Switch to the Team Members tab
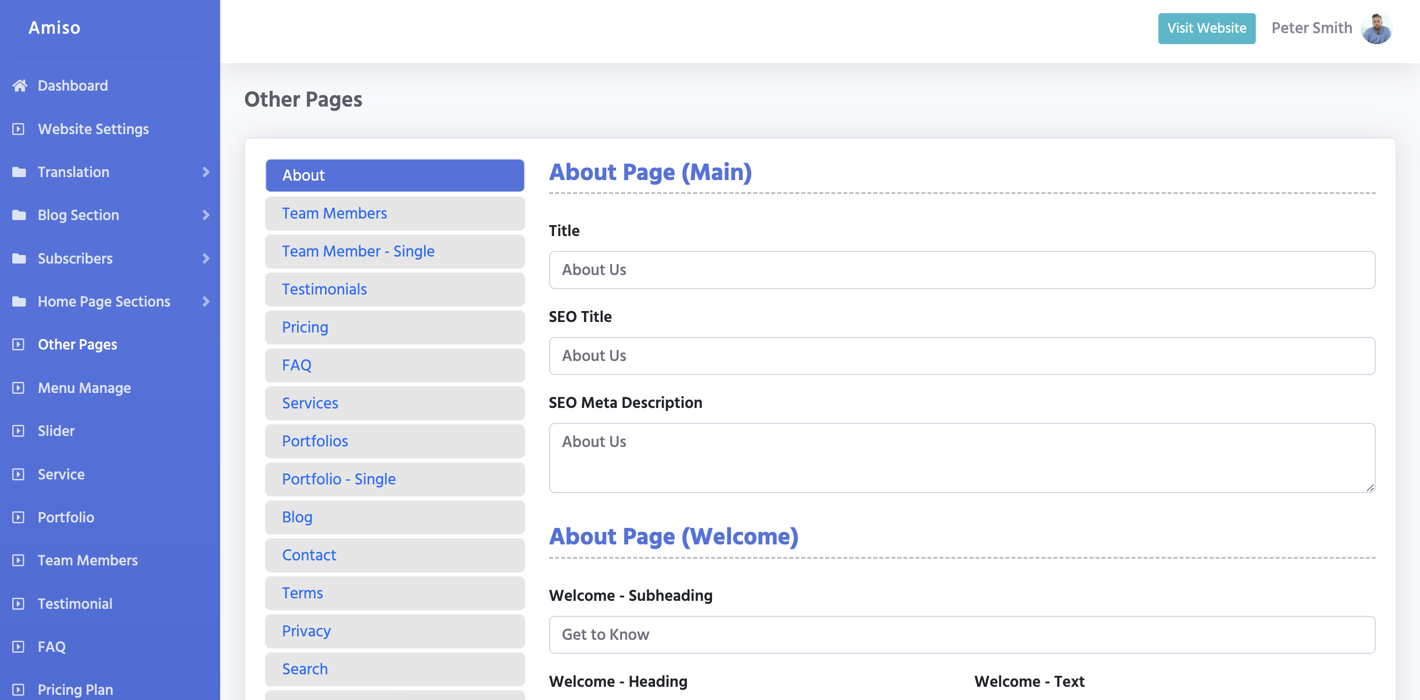Viewport: 1420px width, 700px height. (394, 213)
